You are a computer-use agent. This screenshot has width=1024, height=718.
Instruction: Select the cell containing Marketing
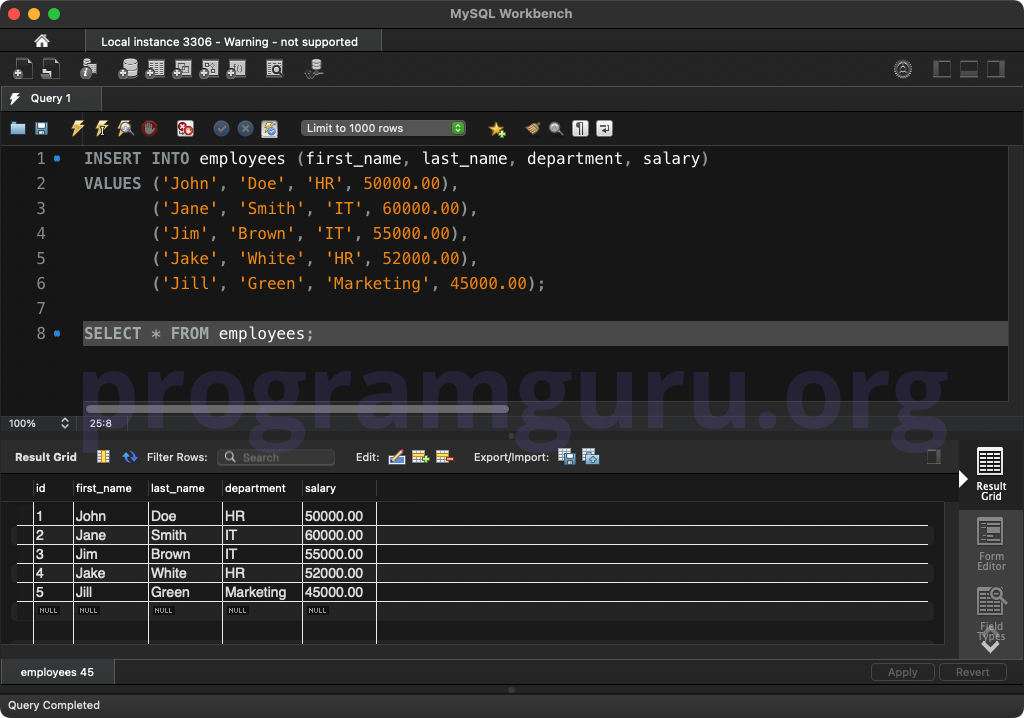[263, 592]
